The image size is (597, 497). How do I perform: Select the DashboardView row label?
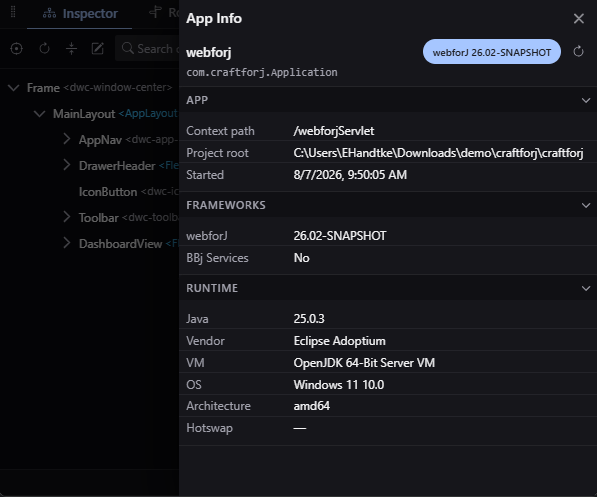tap(120, 243)
